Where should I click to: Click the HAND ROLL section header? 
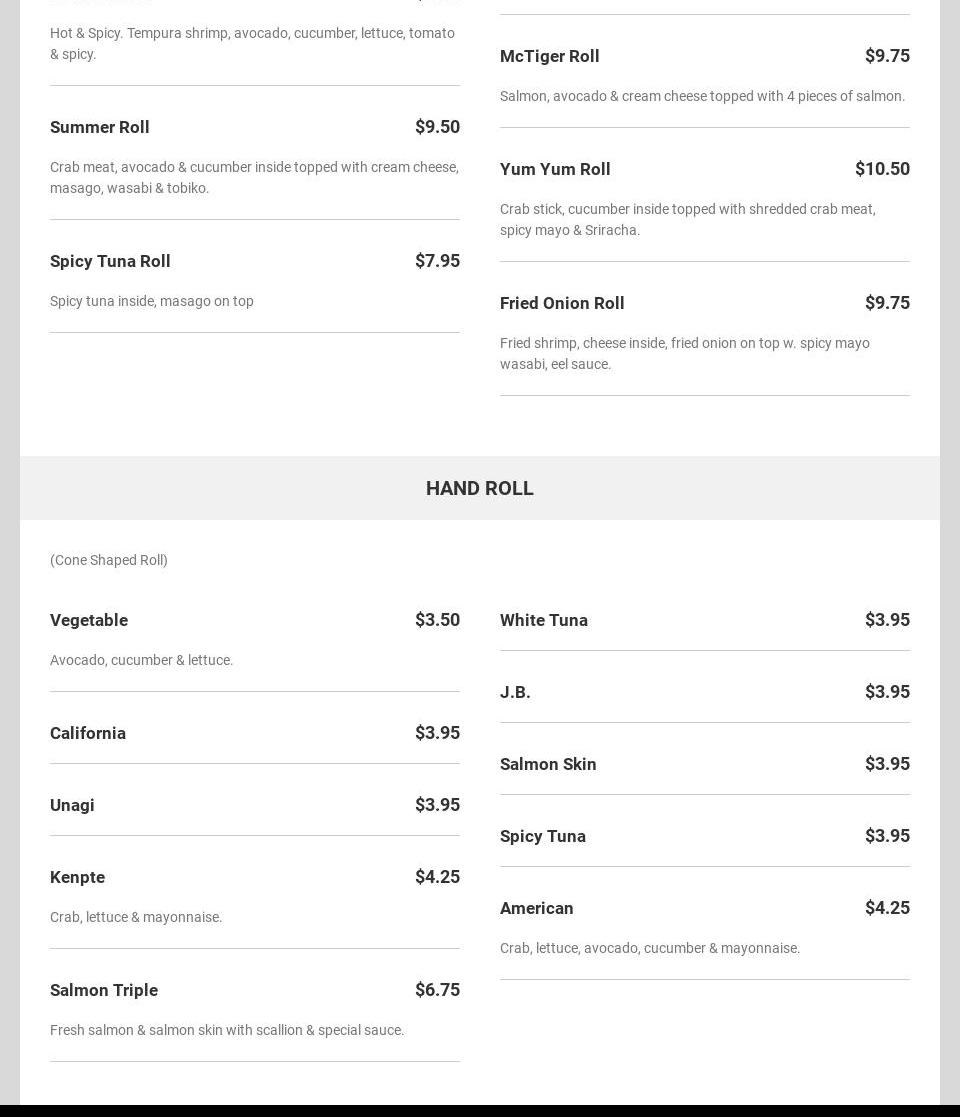(479, 488)
